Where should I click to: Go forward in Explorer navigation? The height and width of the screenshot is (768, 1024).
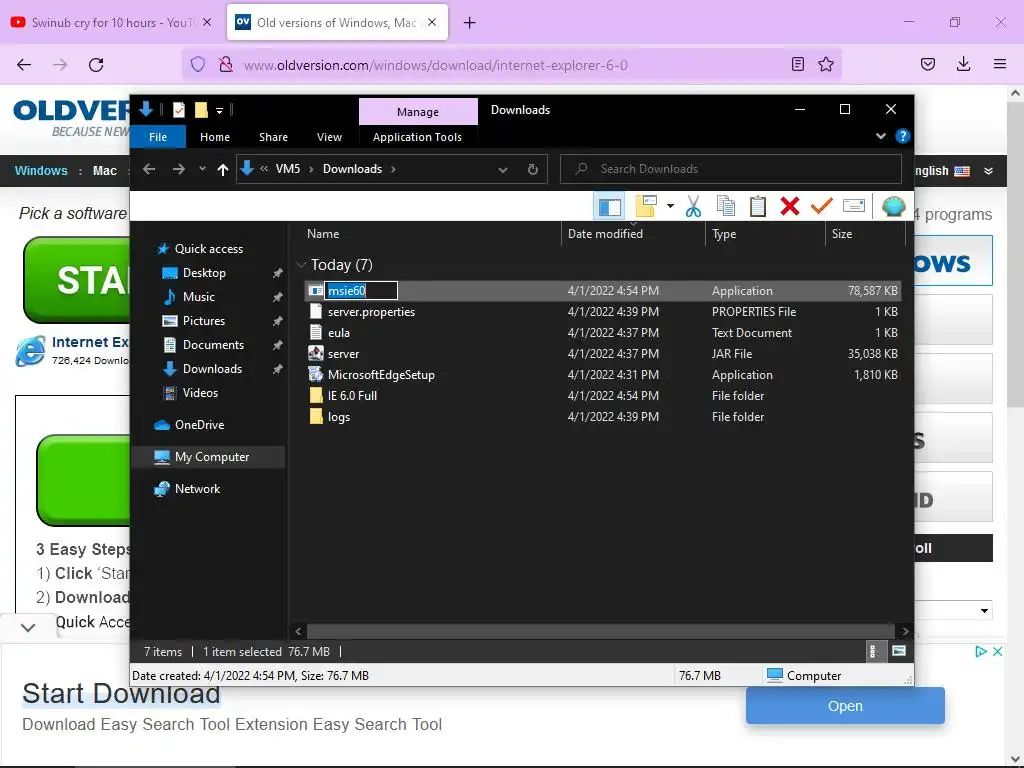pos(178,169)
